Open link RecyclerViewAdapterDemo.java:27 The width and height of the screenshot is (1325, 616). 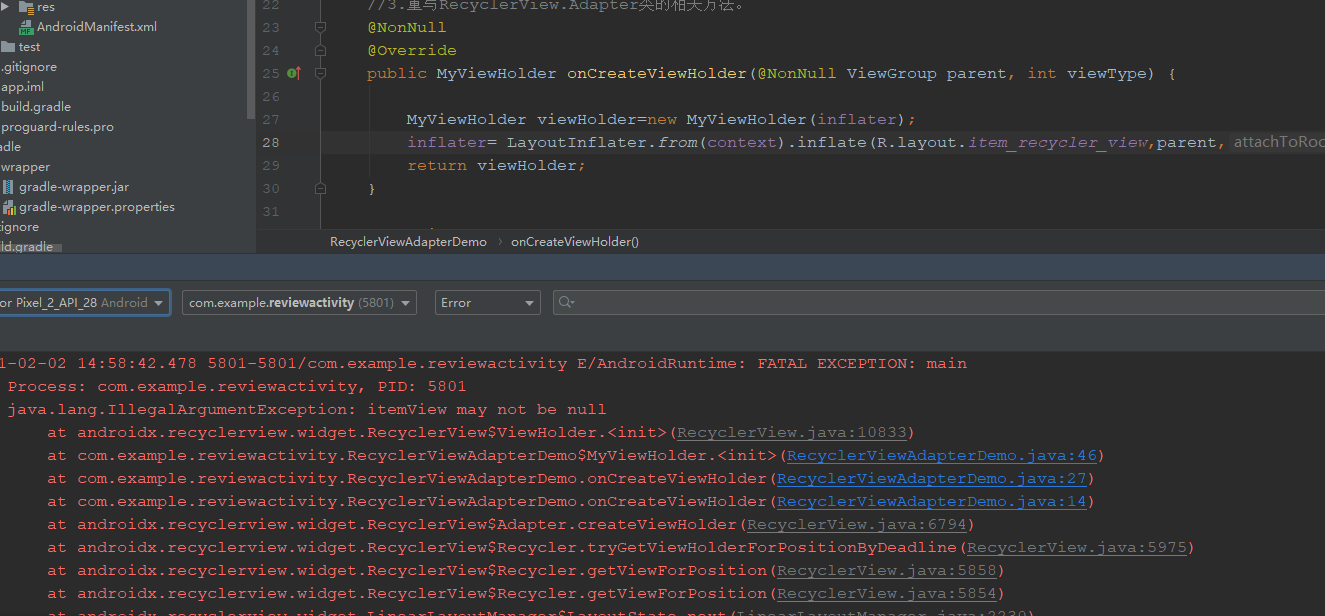pyautogui.click(x=931, y=479)
